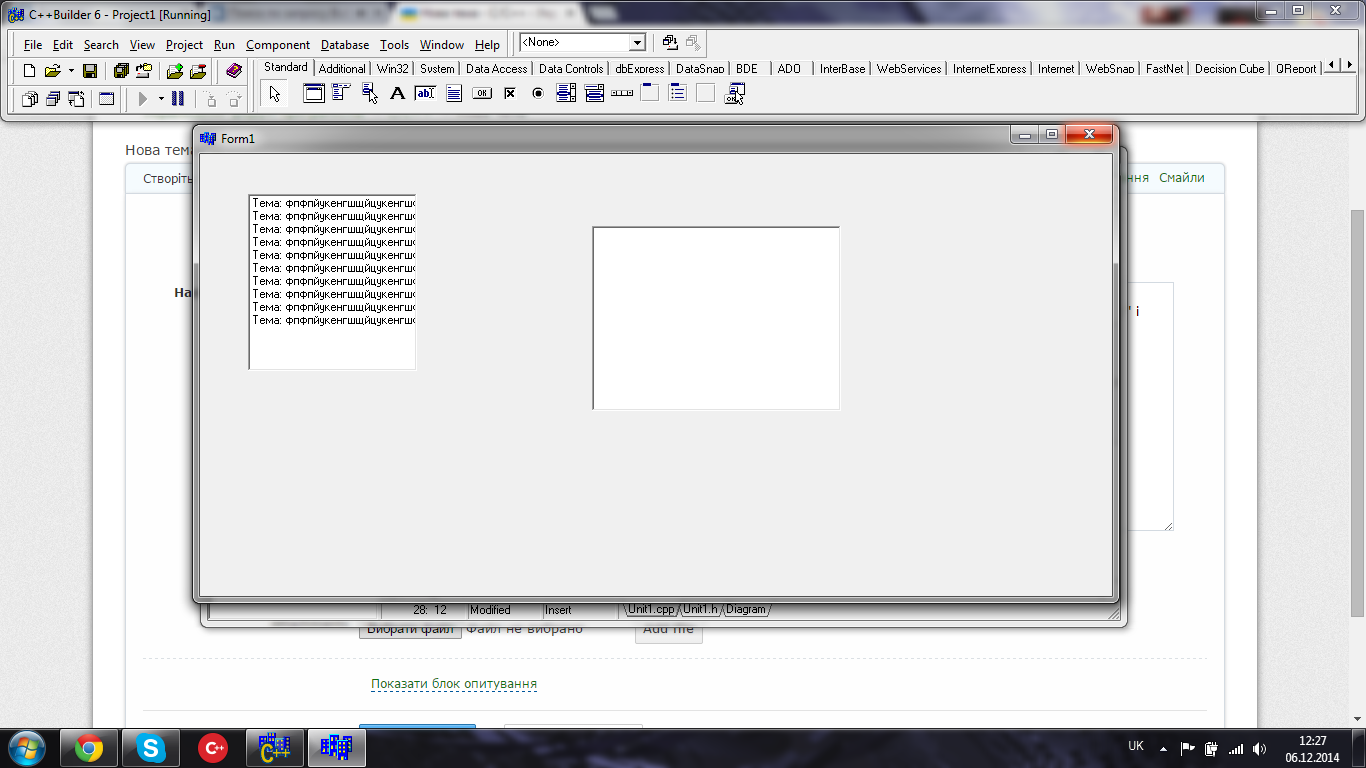Open the Help contents book icon
This screenshot has height=768, width=1366.
pyautogui.click(x=234, y=71)
